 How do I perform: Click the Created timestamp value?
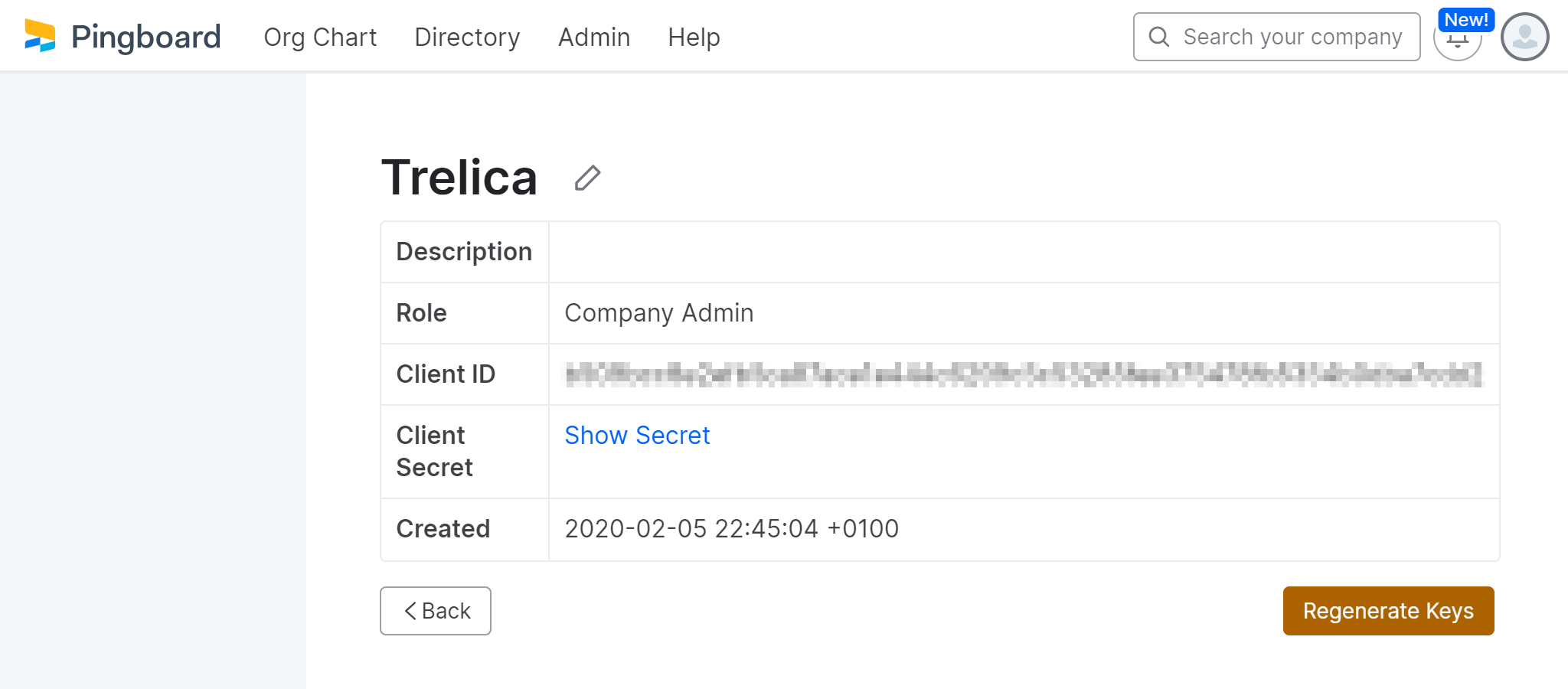click(732, 529)
